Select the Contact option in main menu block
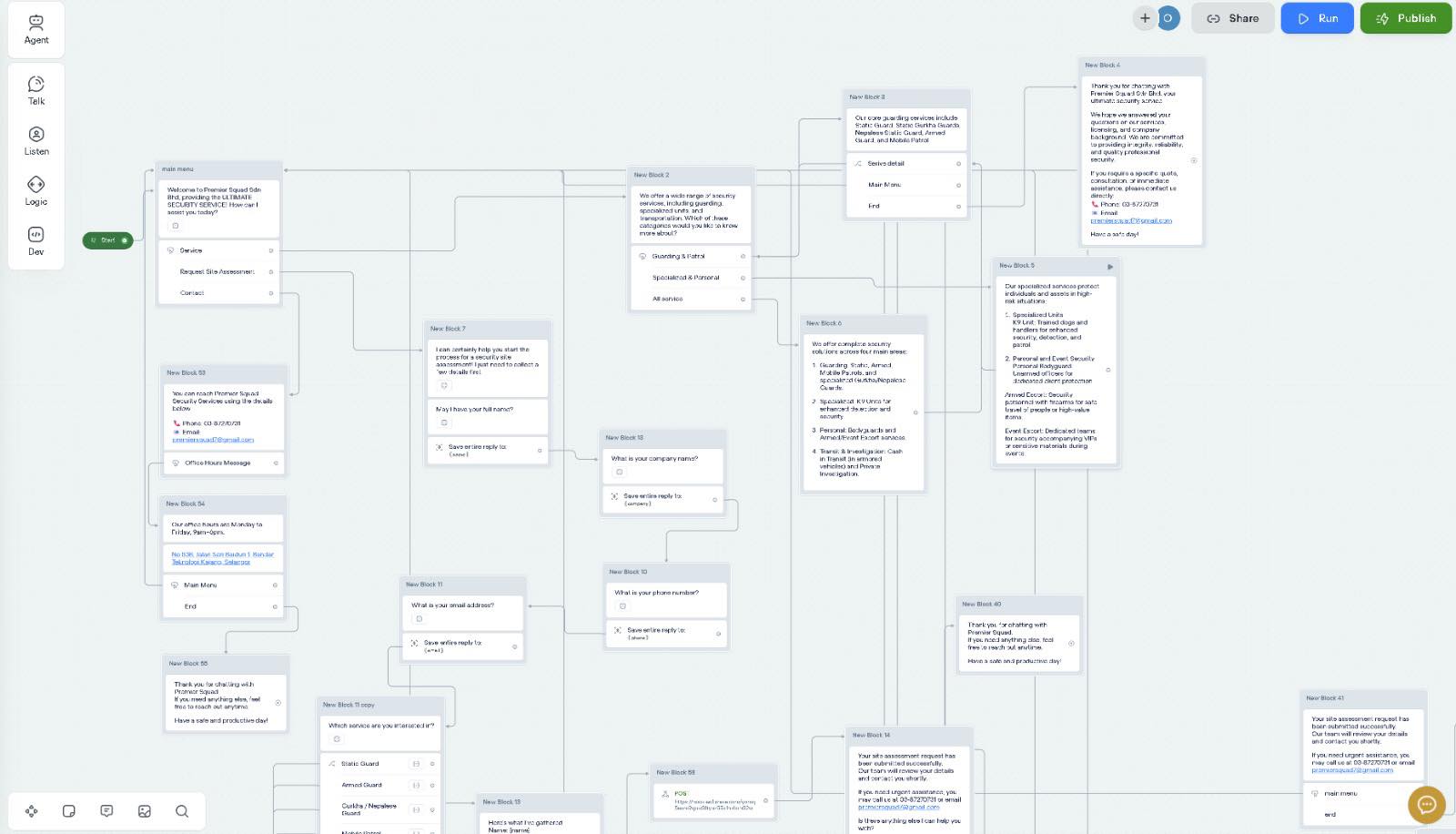1456x834 pixels. click(219, 293)
